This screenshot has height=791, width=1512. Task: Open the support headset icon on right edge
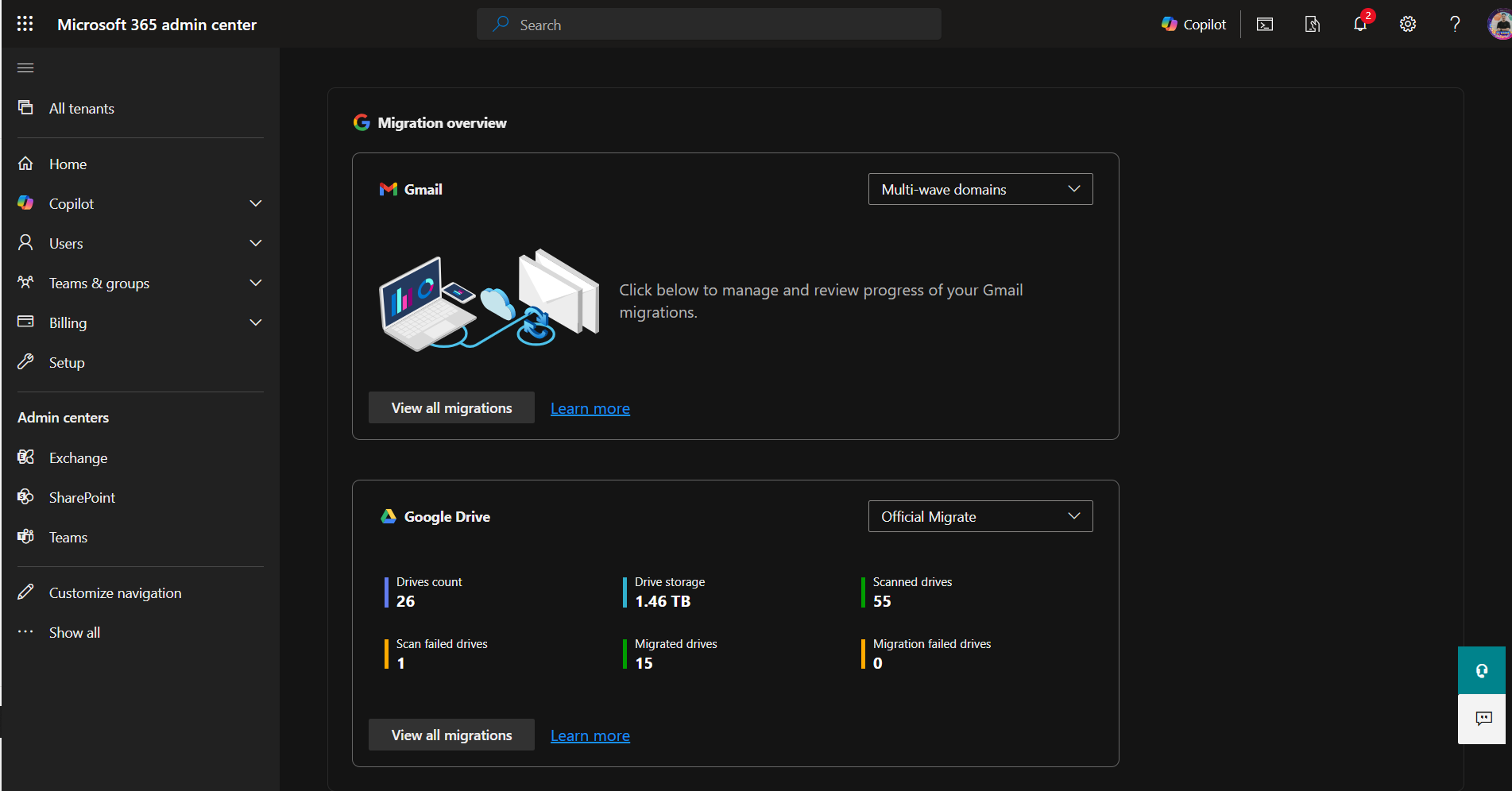click(x=1481, y=670)
